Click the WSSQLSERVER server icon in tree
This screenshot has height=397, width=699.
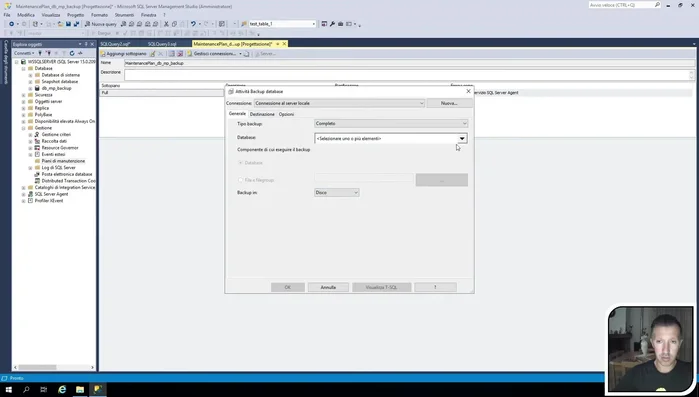point(24,62)
